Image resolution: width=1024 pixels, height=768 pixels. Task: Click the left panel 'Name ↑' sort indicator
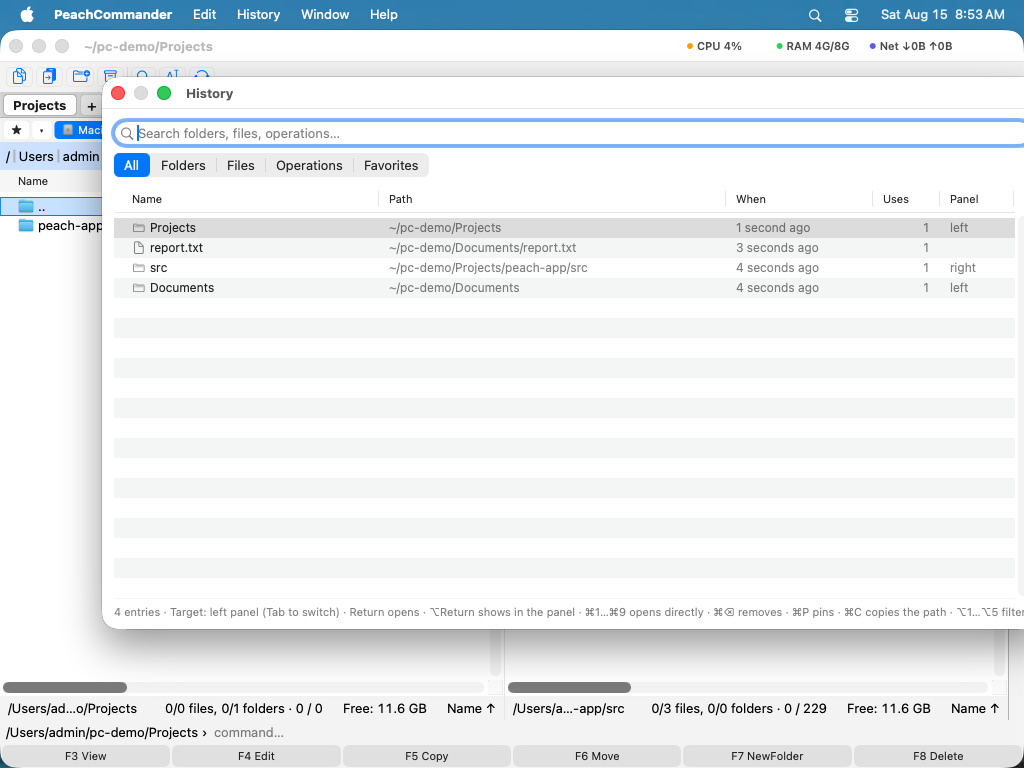471,709
